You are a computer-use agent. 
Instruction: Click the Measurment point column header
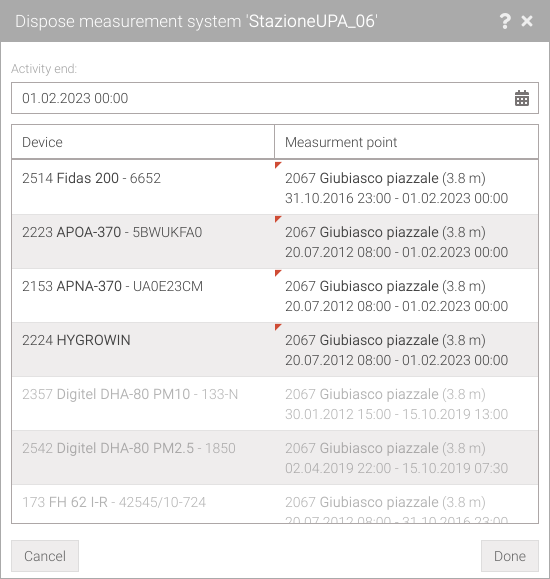coord(406,142)
